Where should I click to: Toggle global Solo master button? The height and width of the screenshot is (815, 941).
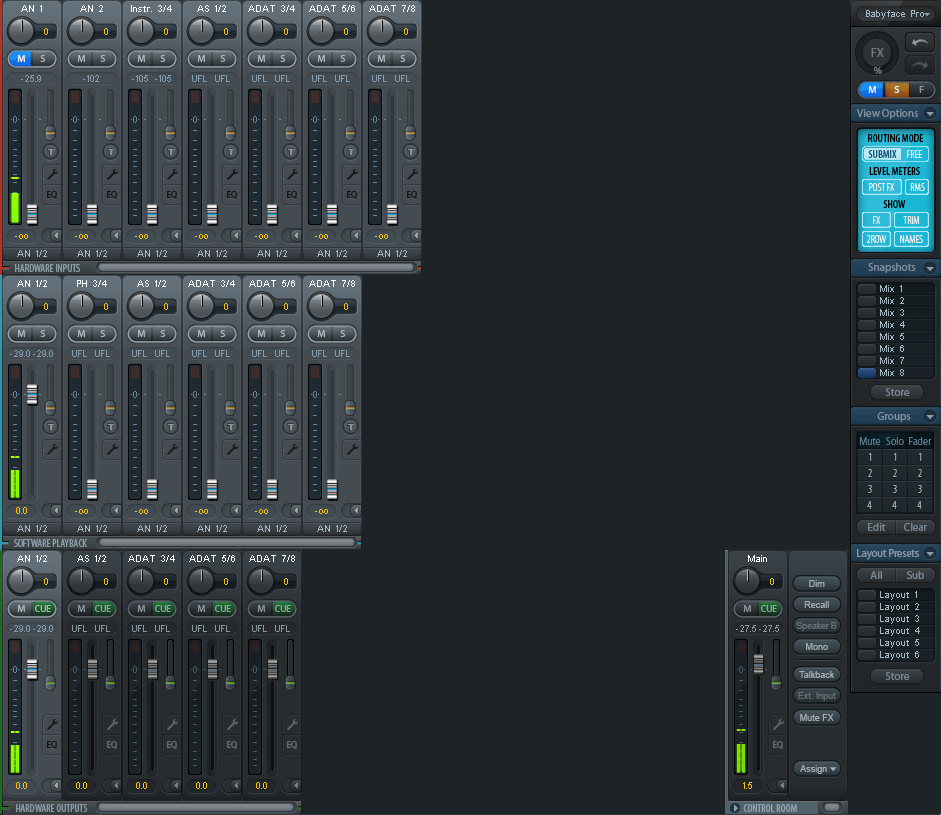[x=897, y=90]
